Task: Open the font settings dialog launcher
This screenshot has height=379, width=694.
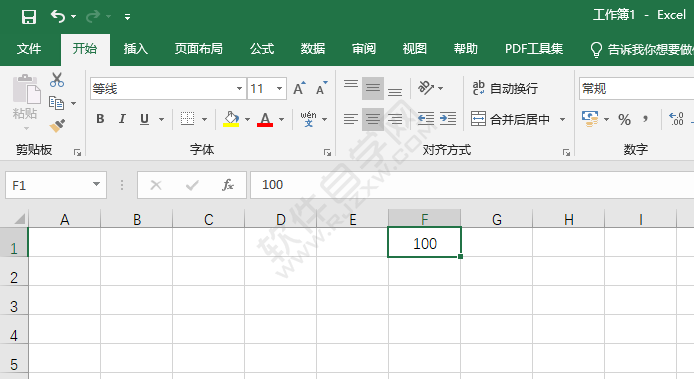Action: coord(328,153)
